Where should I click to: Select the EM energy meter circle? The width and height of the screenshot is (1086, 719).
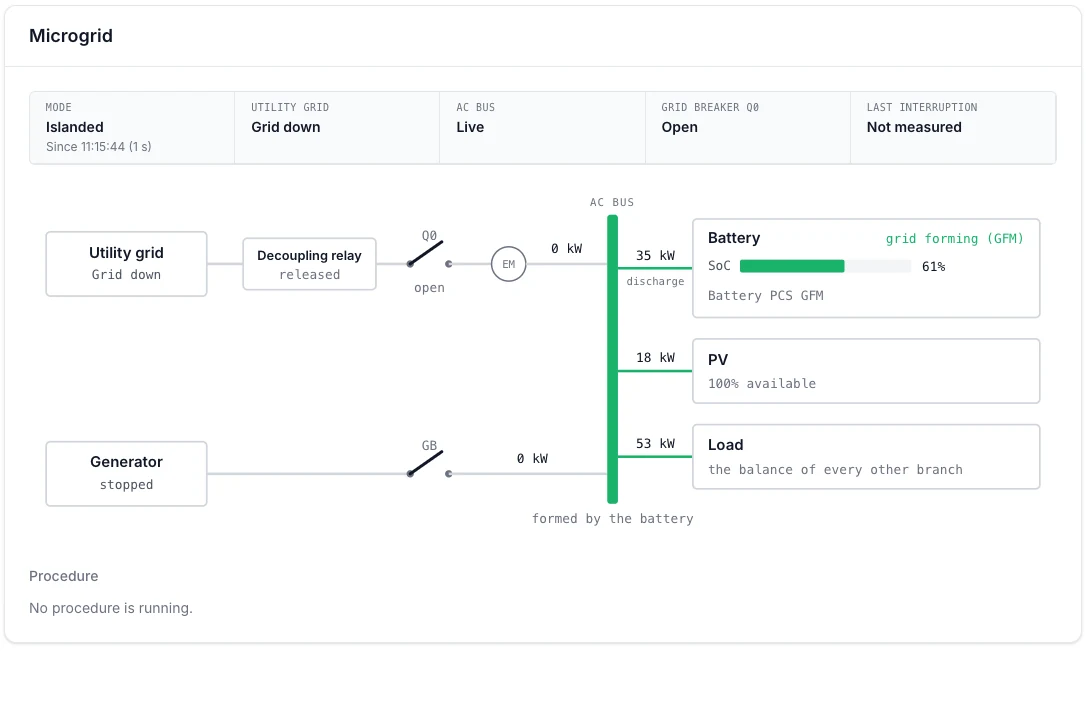[x=508, y=264]
